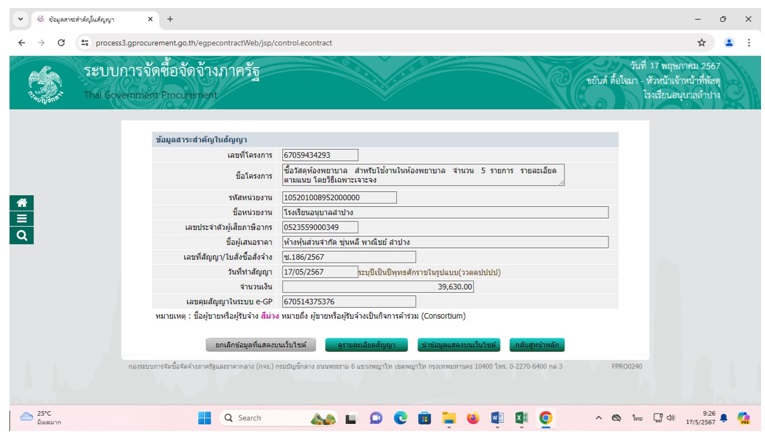Select the e-GP contract browser tab
The height and width of the screenshot is (440, 765).
pyautogui.click(x=95, y=20)
